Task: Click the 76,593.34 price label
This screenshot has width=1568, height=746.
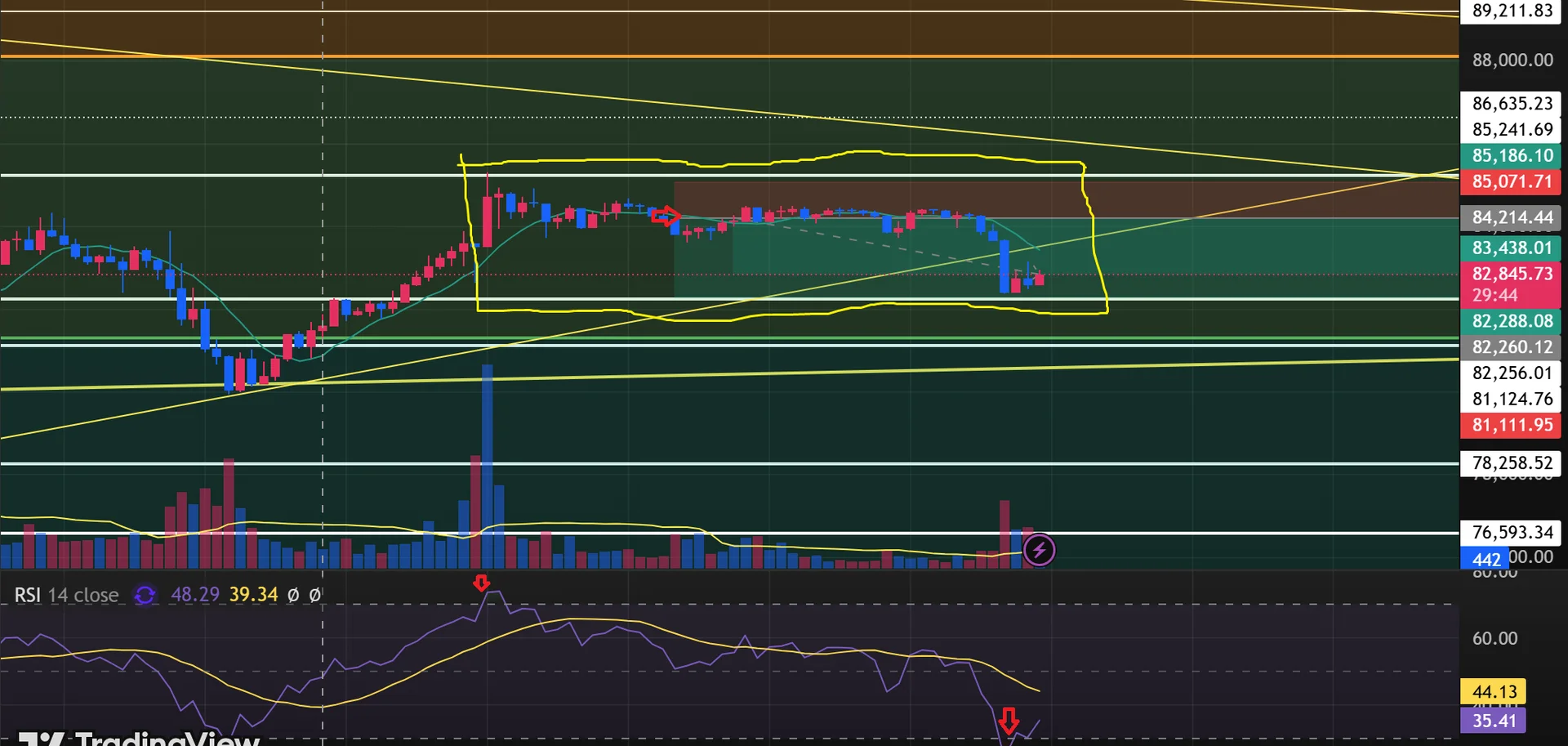Action: tap(1512, 533)
